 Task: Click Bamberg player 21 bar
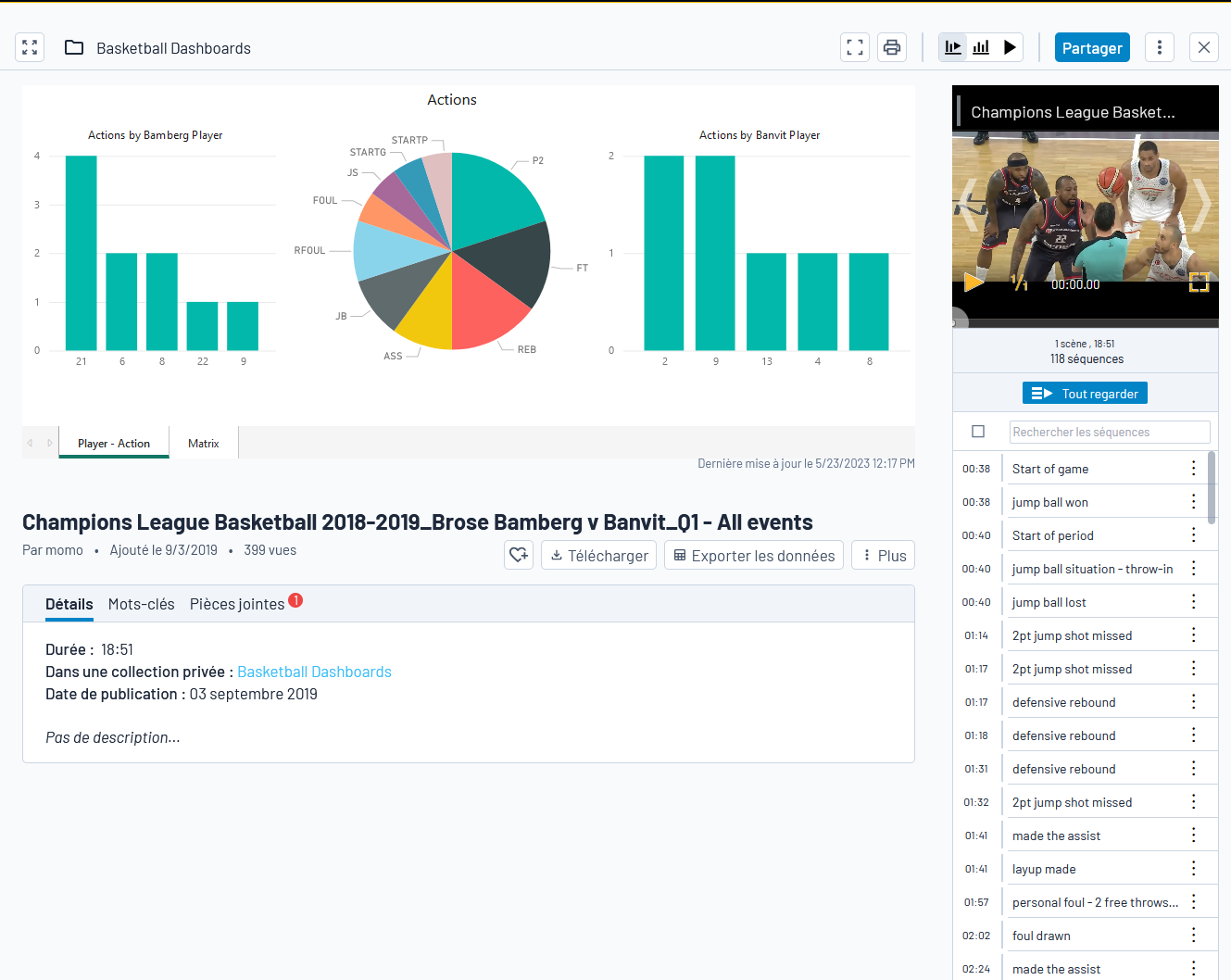(x=82, y=253)
